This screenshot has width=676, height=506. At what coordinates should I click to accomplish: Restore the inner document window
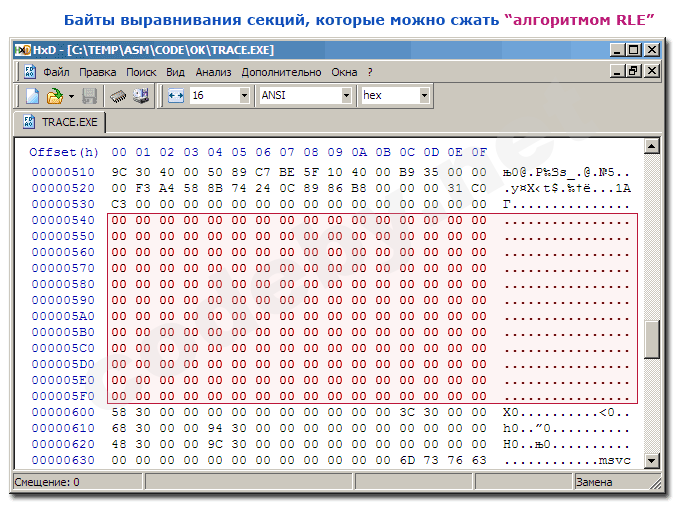pos(634,71)
